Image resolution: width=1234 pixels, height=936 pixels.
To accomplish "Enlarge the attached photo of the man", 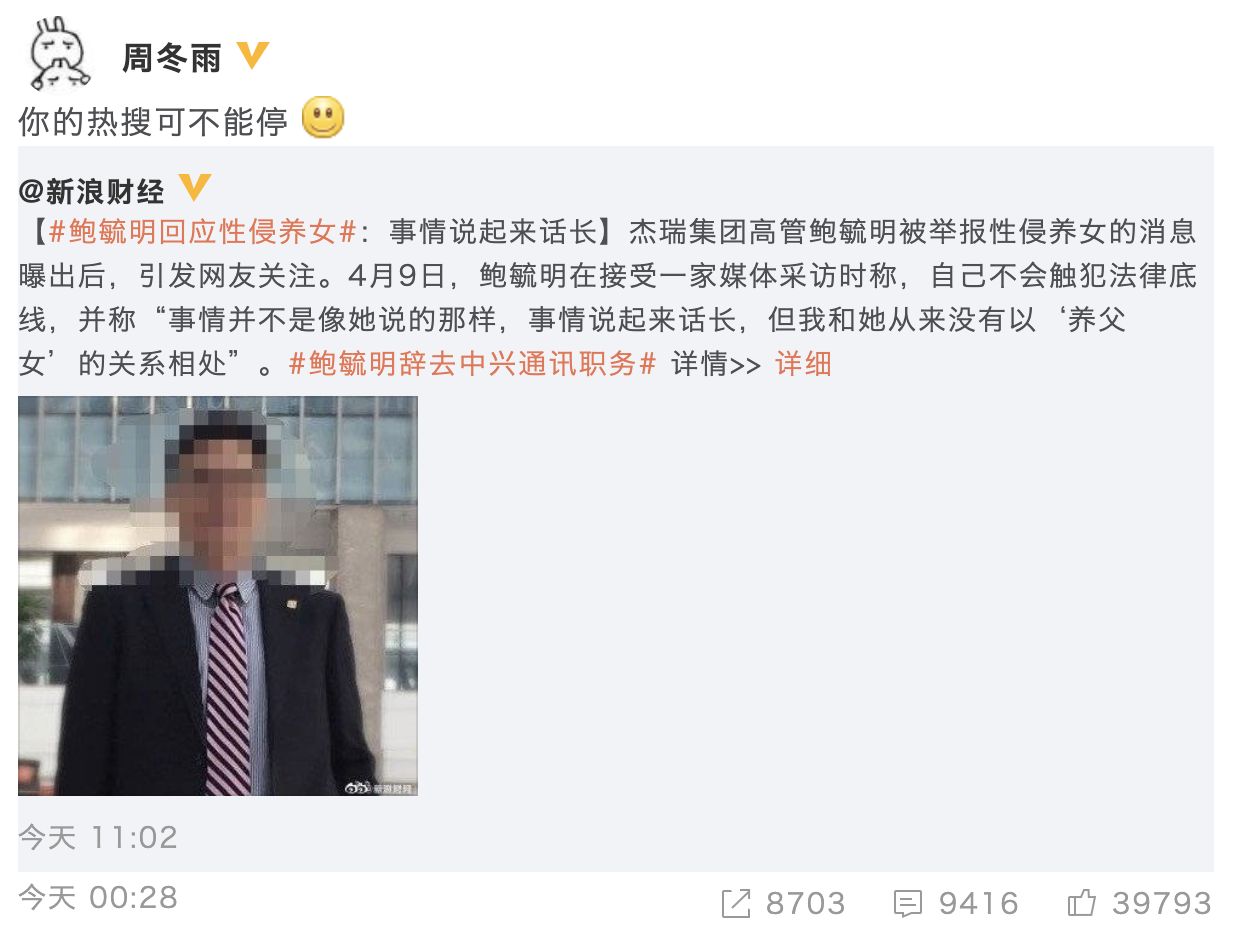I will point(218,596).
